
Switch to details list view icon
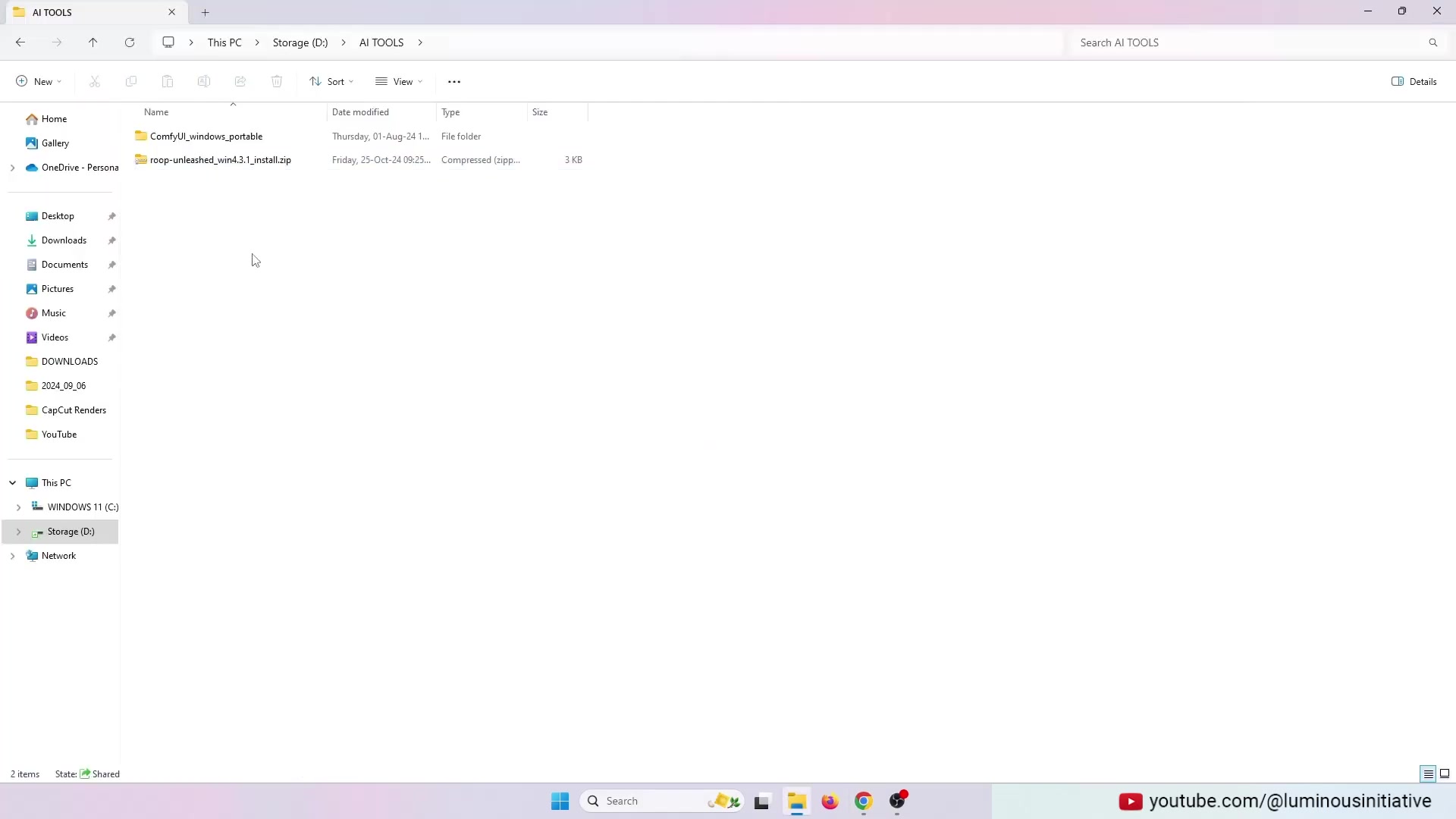[x=1428, y=773]
